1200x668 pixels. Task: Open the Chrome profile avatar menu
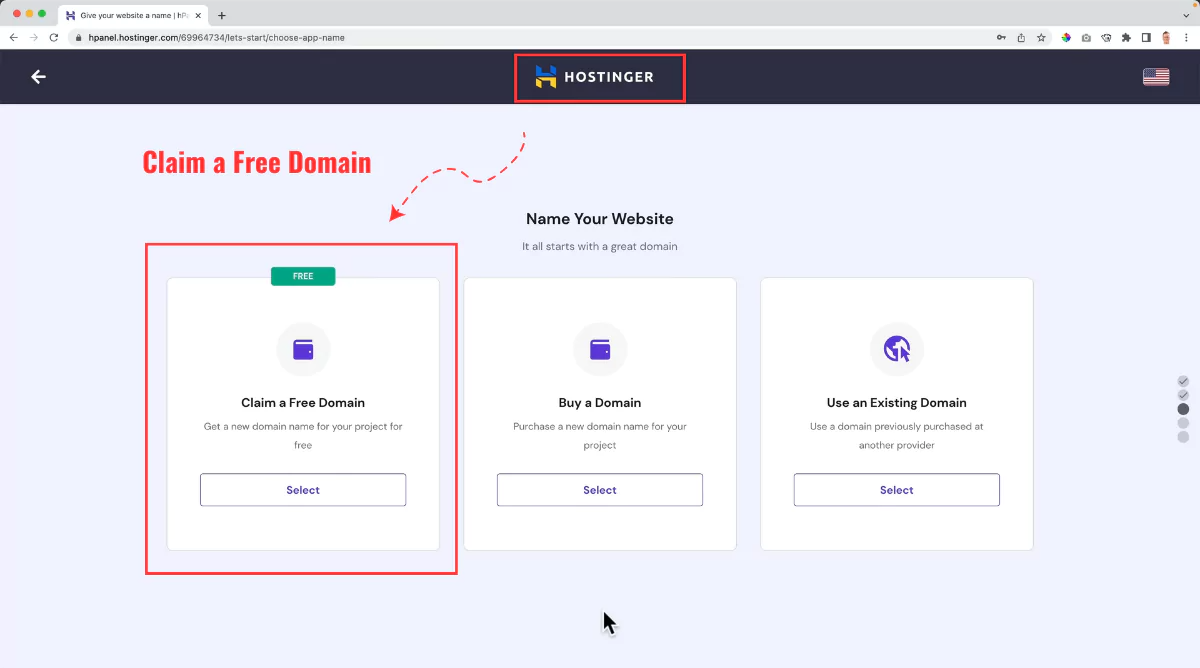click(1166, 38)
